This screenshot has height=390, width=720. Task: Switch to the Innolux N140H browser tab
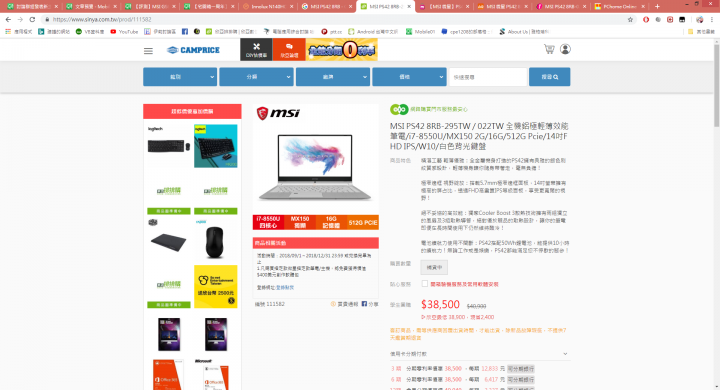coord(268,6)
